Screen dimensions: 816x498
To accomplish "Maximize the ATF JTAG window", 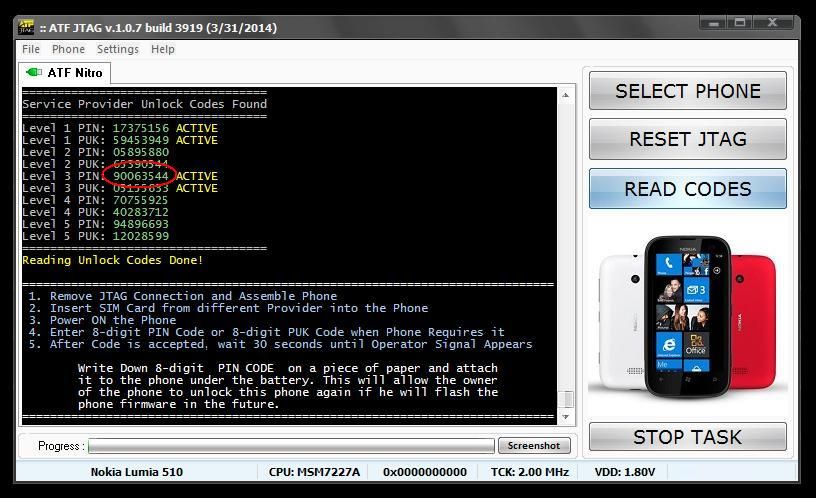I will coord(741,23).
